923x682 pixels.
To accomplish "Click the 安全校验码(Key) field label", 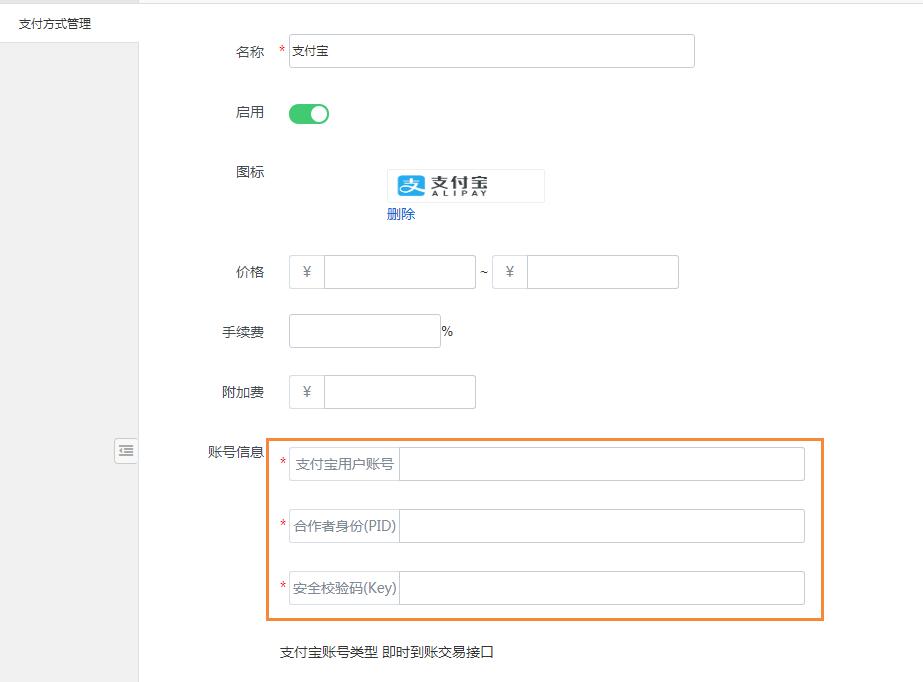I will pos(344,588).
